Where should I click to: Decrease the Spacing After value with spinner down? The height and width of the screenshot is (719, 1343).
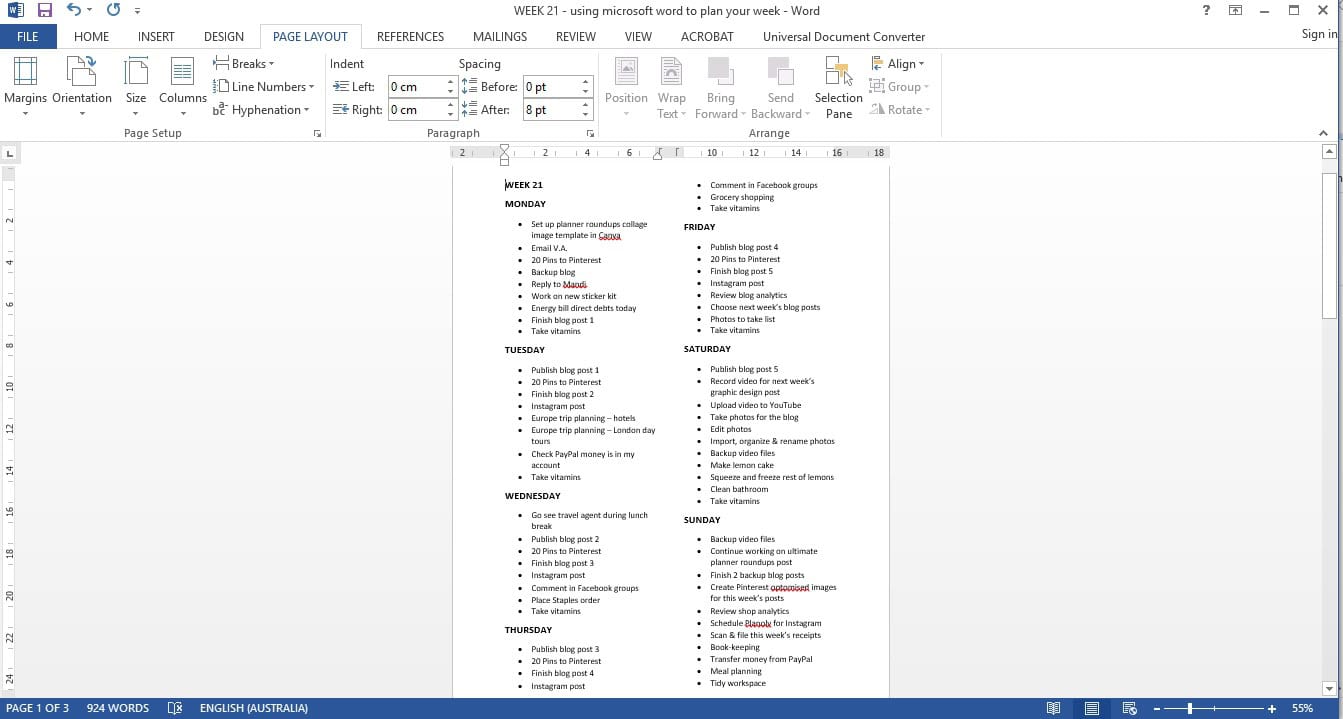[587, 115]
